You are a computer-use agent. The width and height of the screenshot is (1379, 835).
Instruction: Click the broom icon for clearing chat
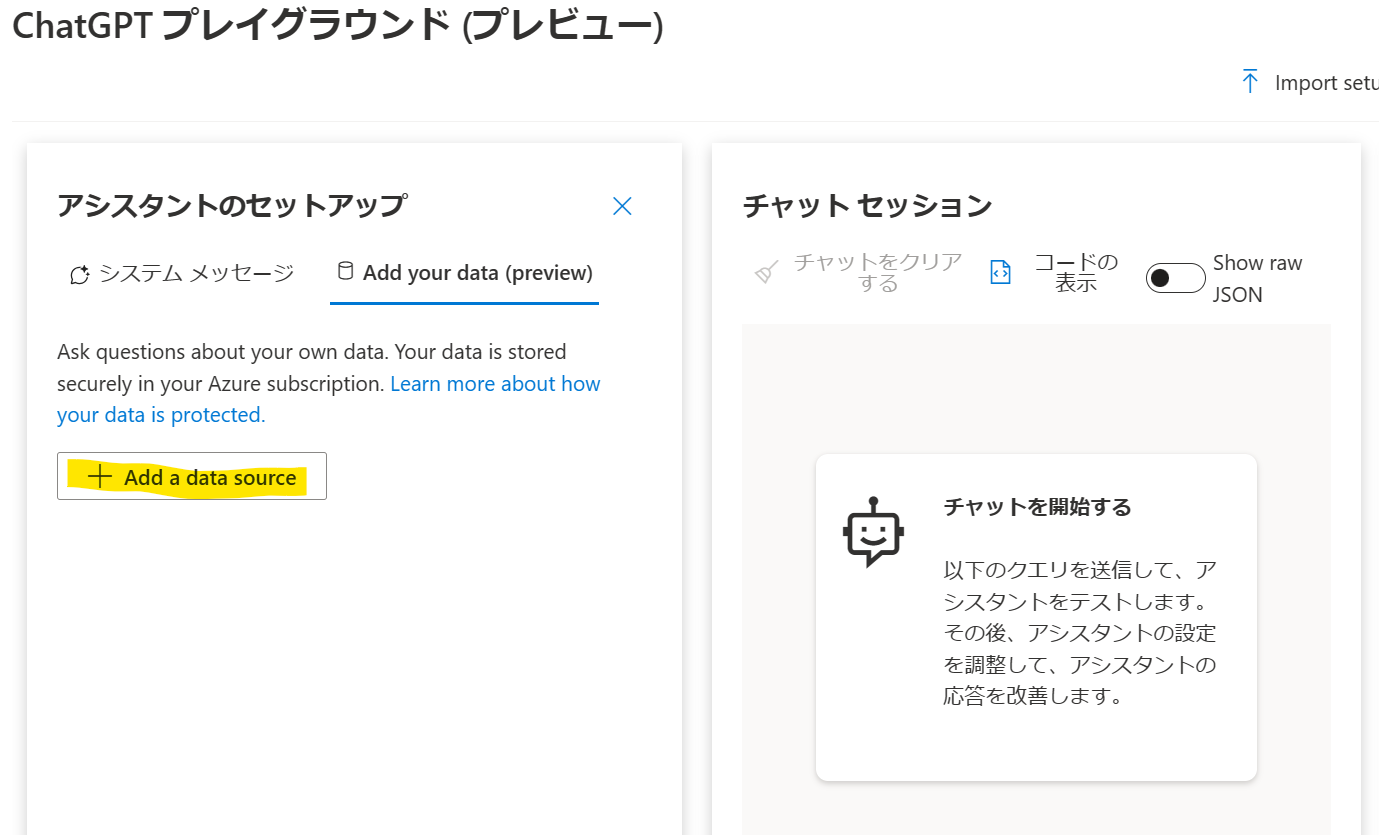(x=767, y=272)
